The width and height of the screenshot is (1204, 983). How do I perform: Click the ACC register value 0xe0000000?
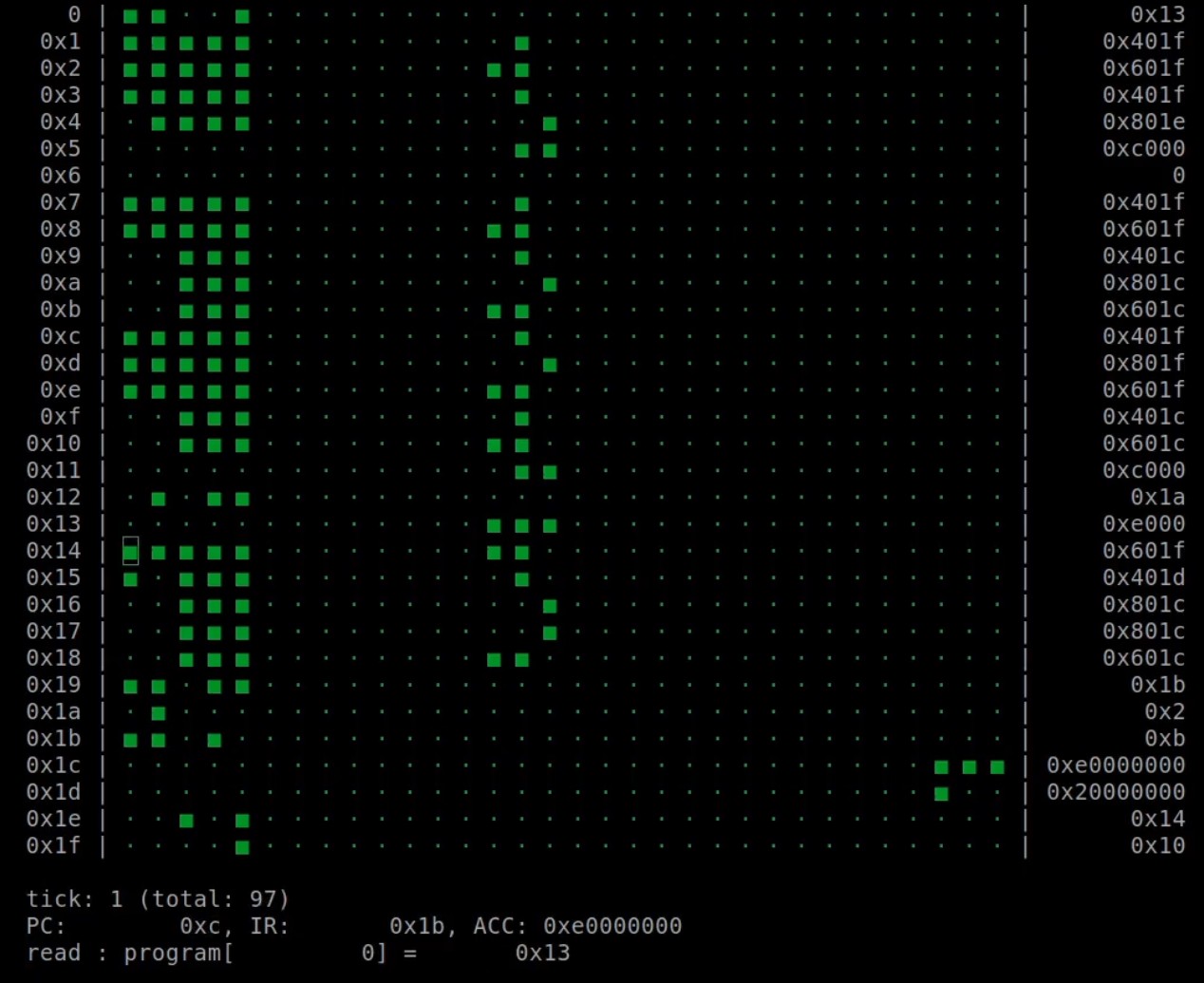point(612,926)
